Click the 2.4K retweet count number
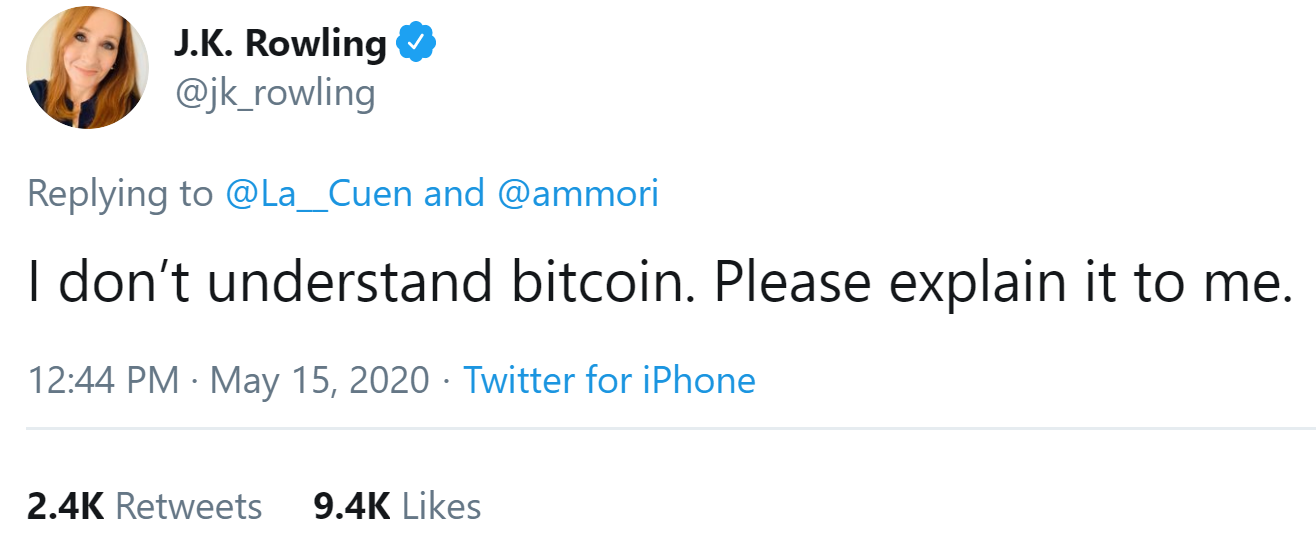1316x549 pixels. (65, 506)
